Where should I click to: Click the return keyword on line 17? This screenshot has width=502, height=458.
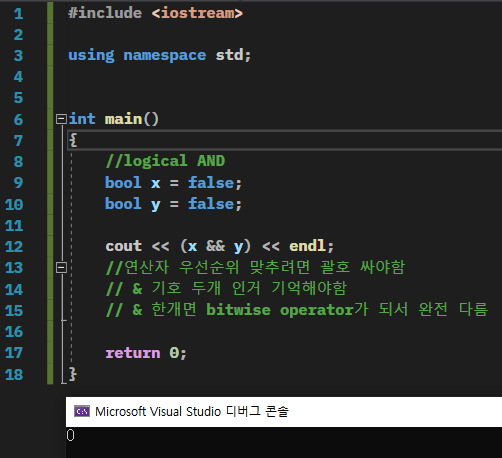point(133,353)
